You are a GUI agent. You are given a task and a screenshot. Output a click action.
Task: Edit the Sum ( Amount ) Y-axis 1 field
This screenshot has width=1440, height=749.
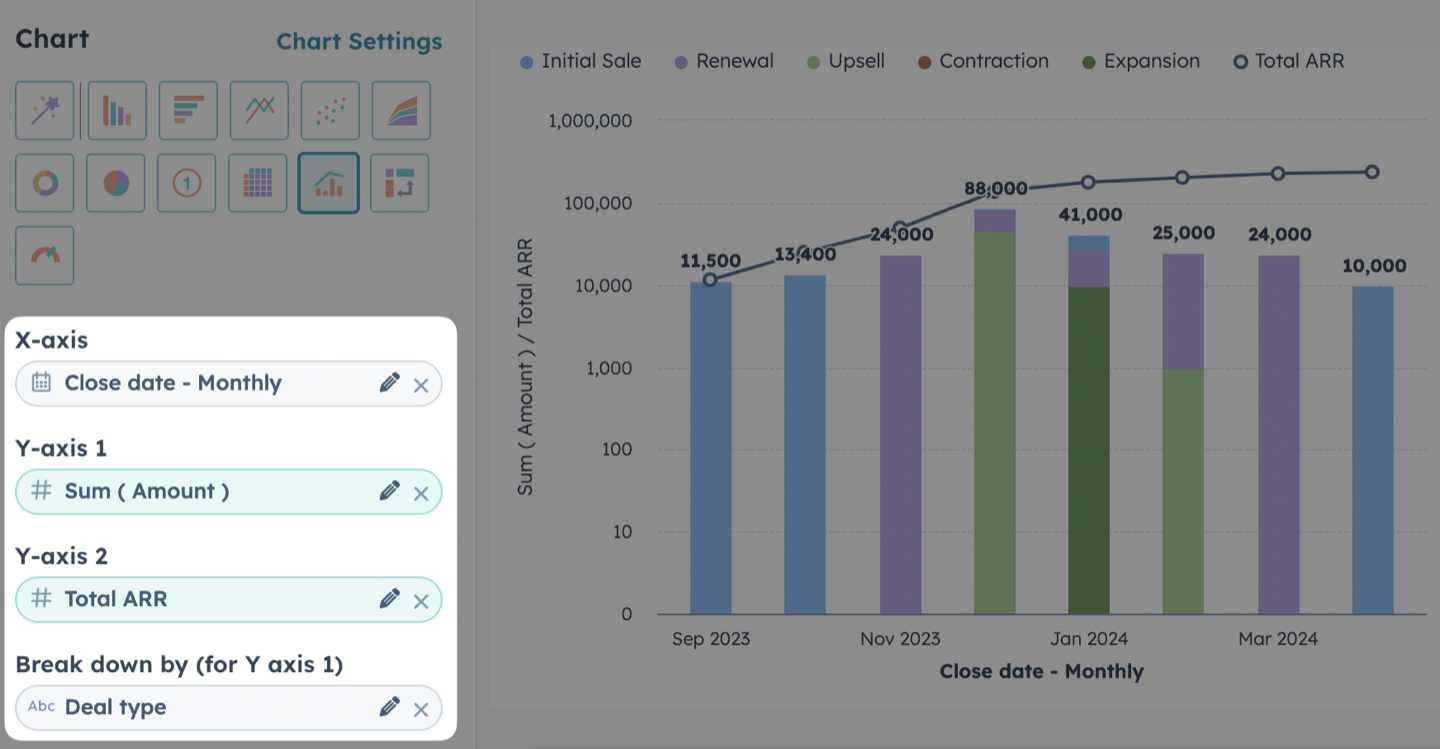[x=389, y=491]
